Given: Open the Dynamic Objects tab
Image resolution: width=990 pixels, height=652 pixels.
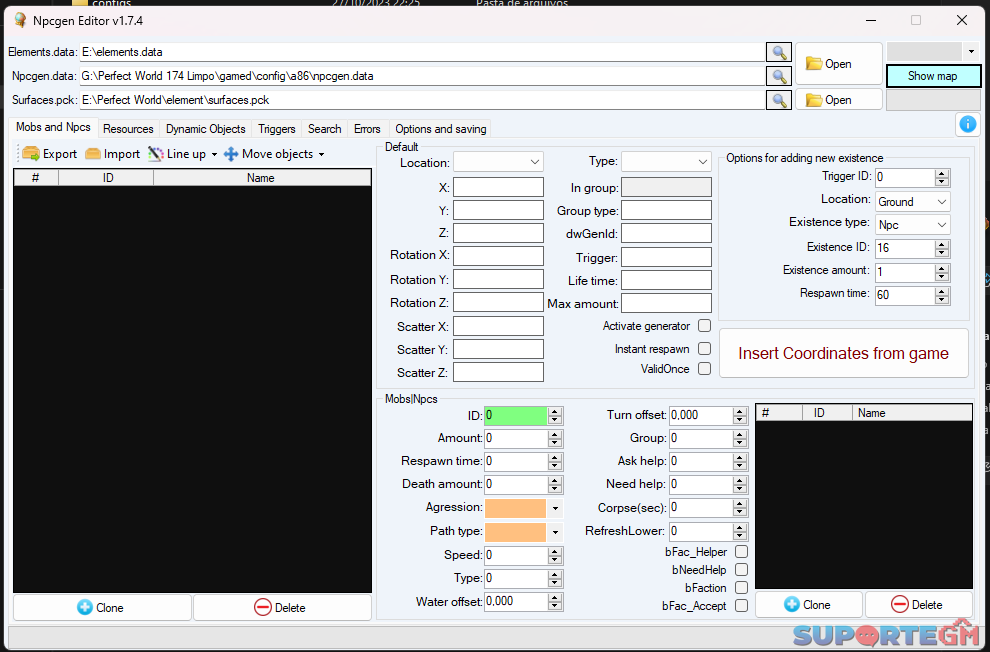Looking at the screenshot, I should (205, 129).
